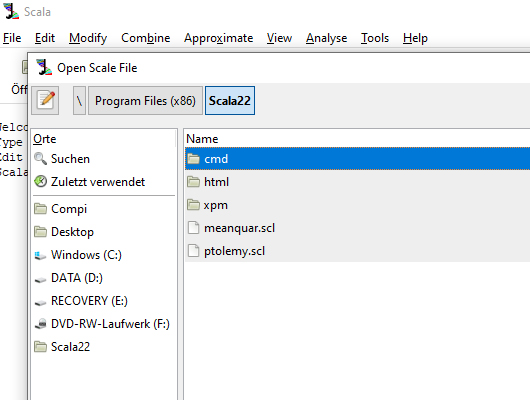Click the drive icon beside DATA (D:)
This screenshot has height=400, width=530.
click(x=41, y=280)
